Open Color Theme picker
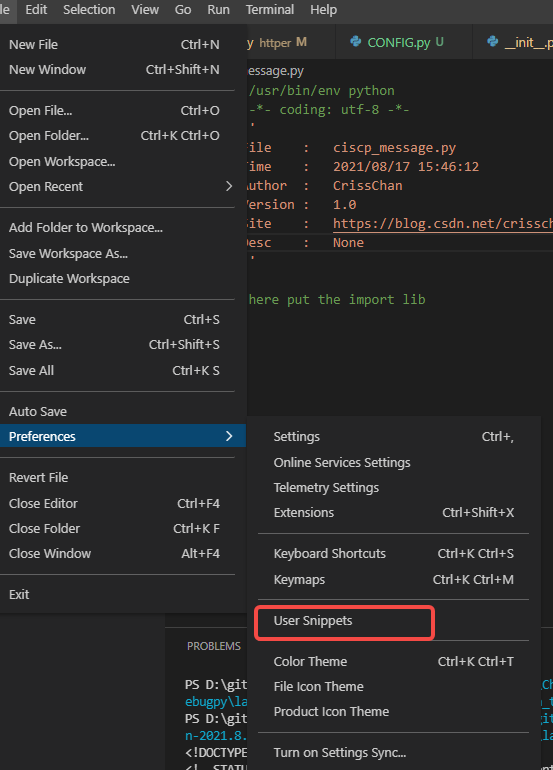 [x=393, y=661]
